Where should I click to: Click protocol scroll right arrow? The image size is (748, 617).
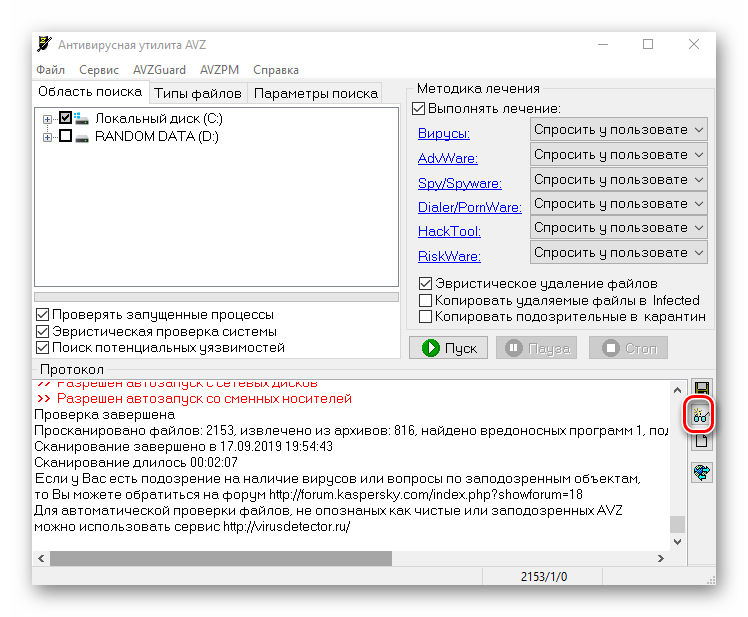[x=661, y=558]
